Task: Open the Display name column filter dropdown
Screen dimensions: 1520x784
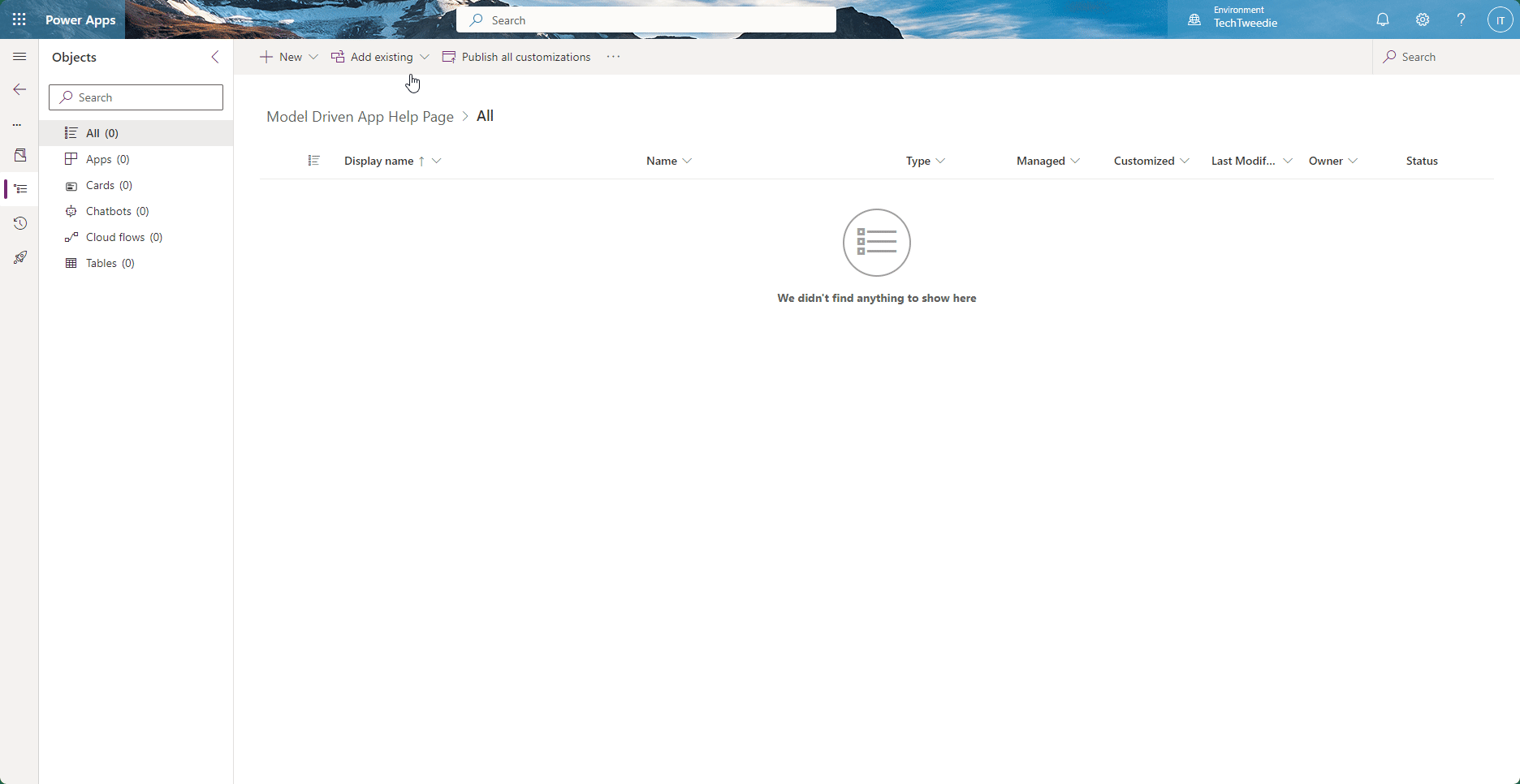Action: point(438,161)
